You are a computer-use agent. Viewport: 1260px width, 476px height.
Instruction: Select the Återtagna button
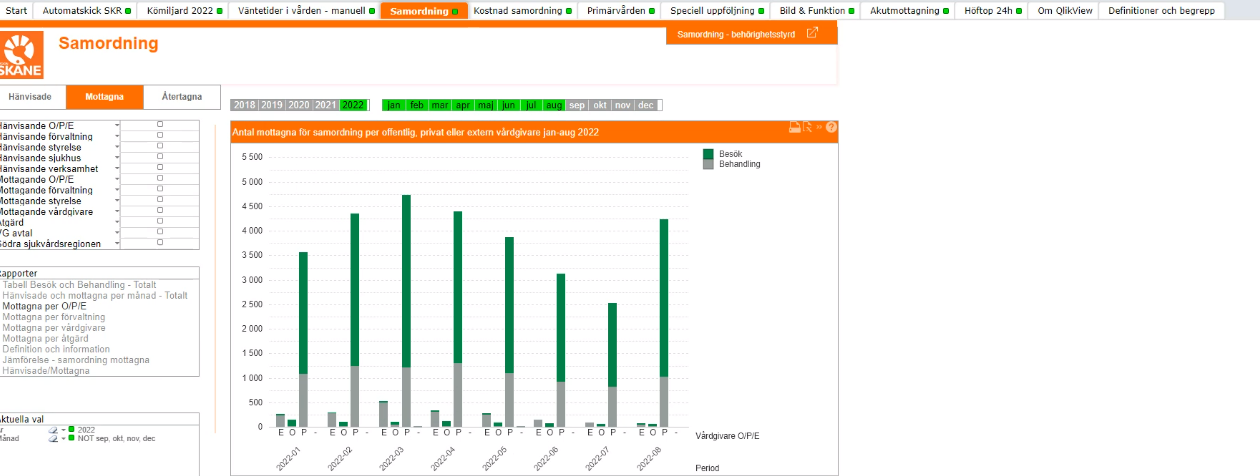tap(181, 97)
